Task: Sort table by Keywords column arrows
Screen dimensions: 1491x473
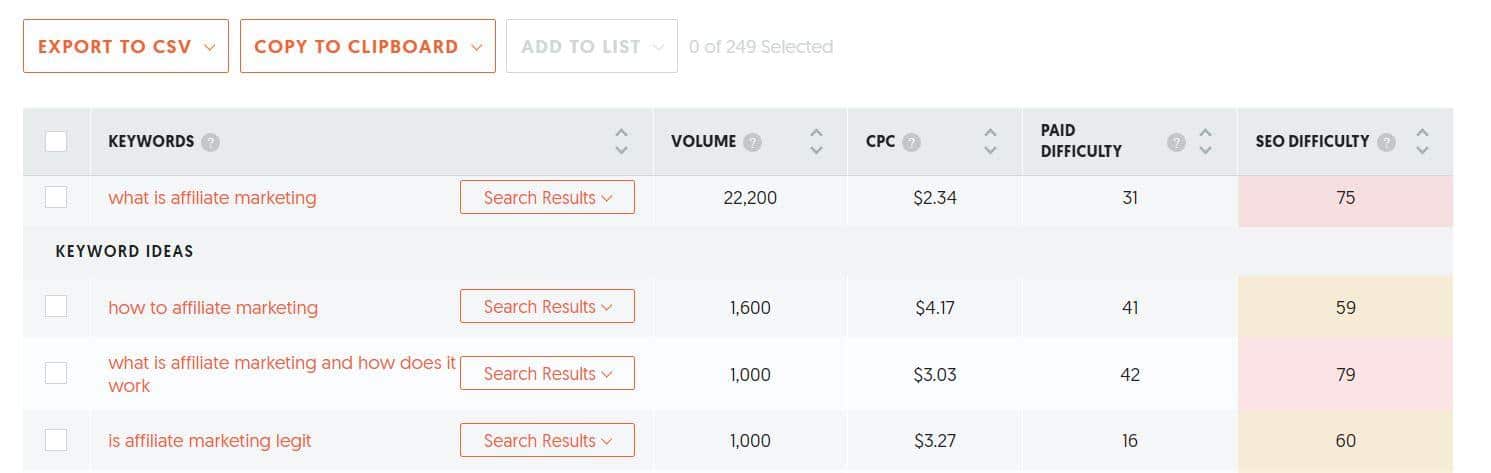Action: point(621,141)
